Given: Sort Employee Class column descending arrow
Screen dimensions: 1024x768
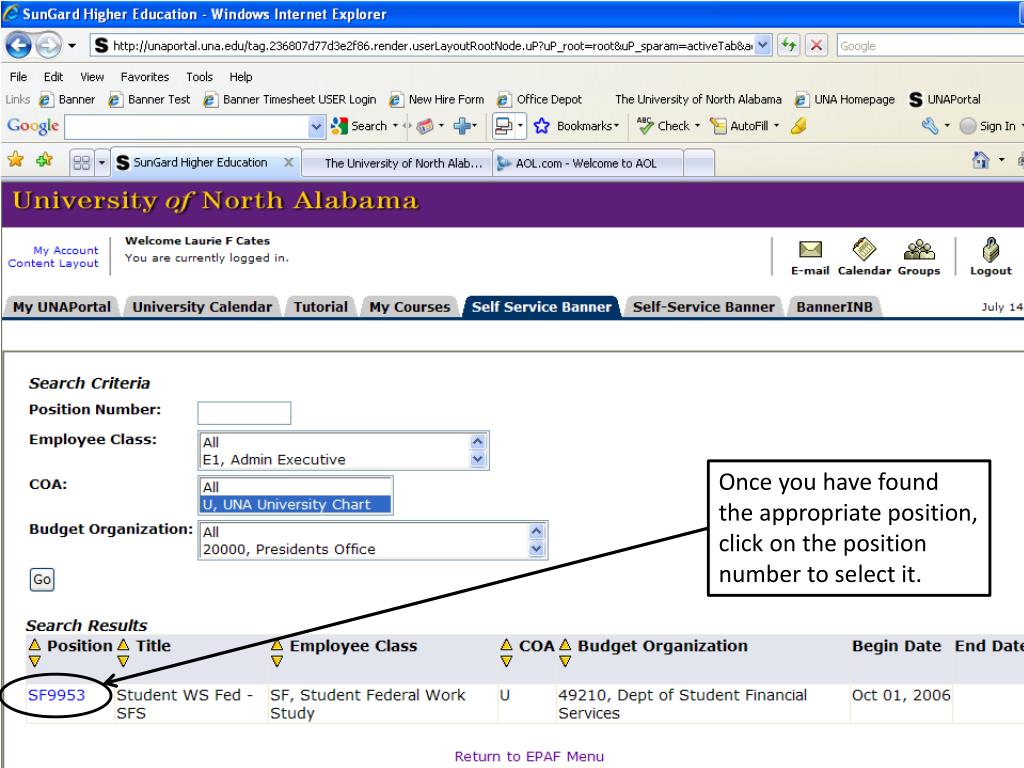Looking at the screenshot, I should 277,661.
